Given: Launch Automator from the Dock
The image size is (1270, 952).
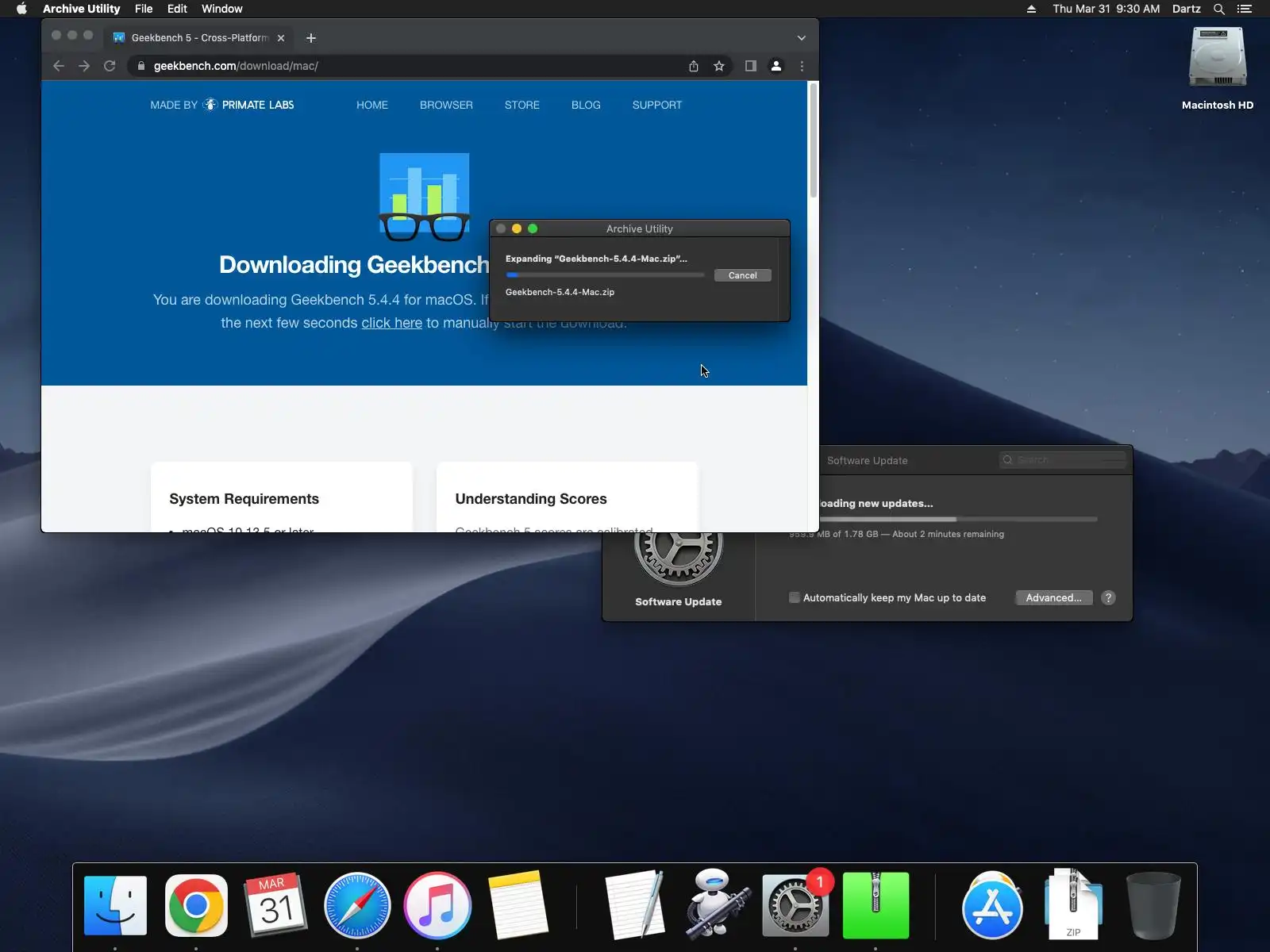Looking at the screenshot, I should (x=716, y=905).
